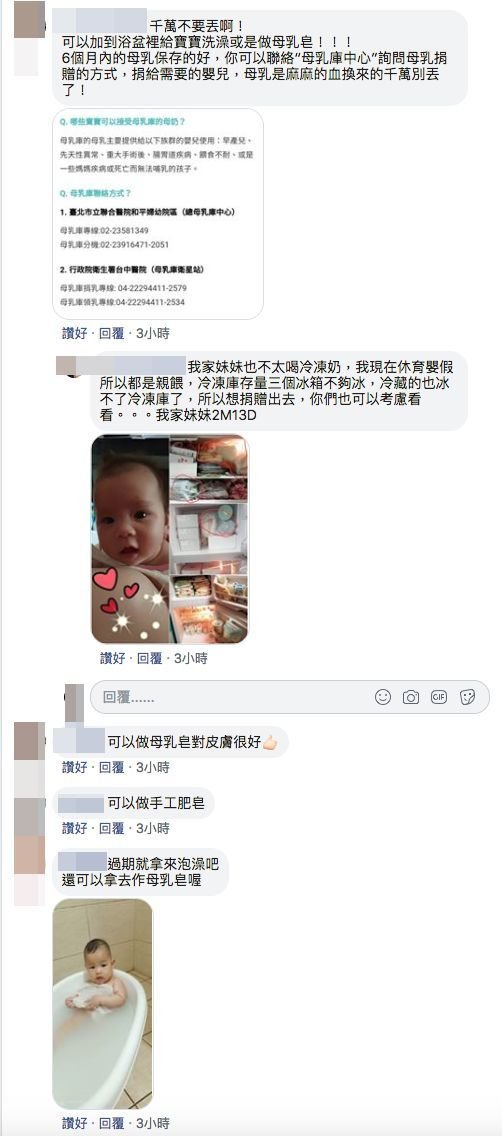
Task: Like the 千萬不要丟啊 comment
Action: [x=74, y=333]
